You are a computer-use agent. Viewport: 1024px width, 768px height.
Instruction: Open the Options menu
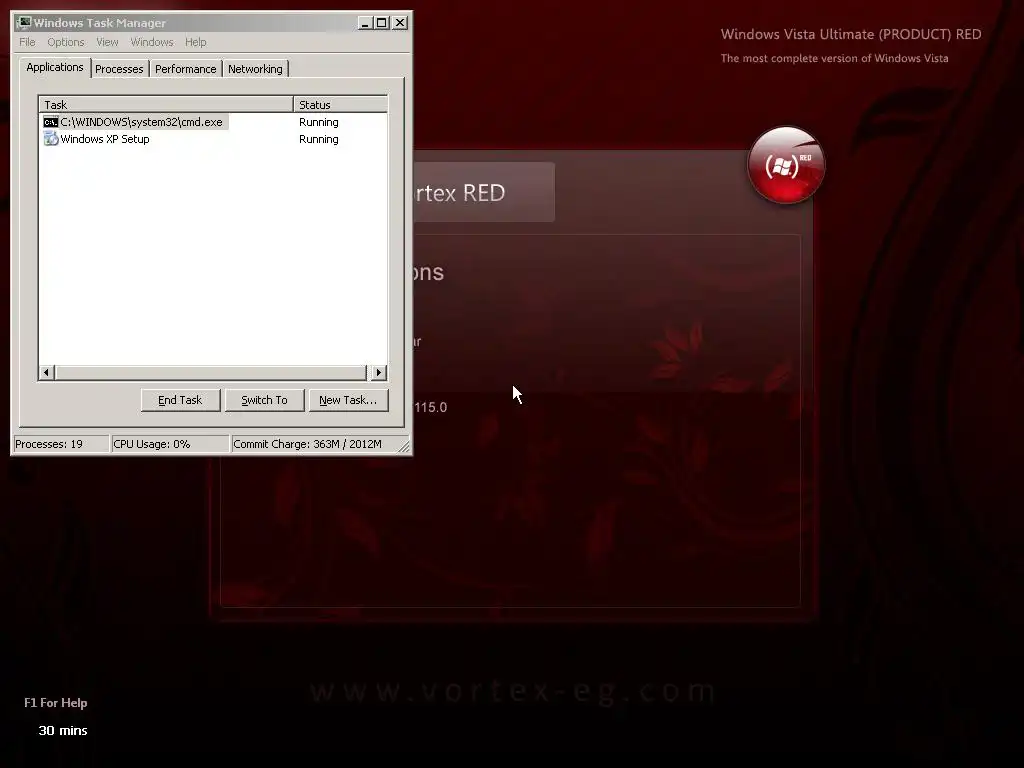click(65, 42)
